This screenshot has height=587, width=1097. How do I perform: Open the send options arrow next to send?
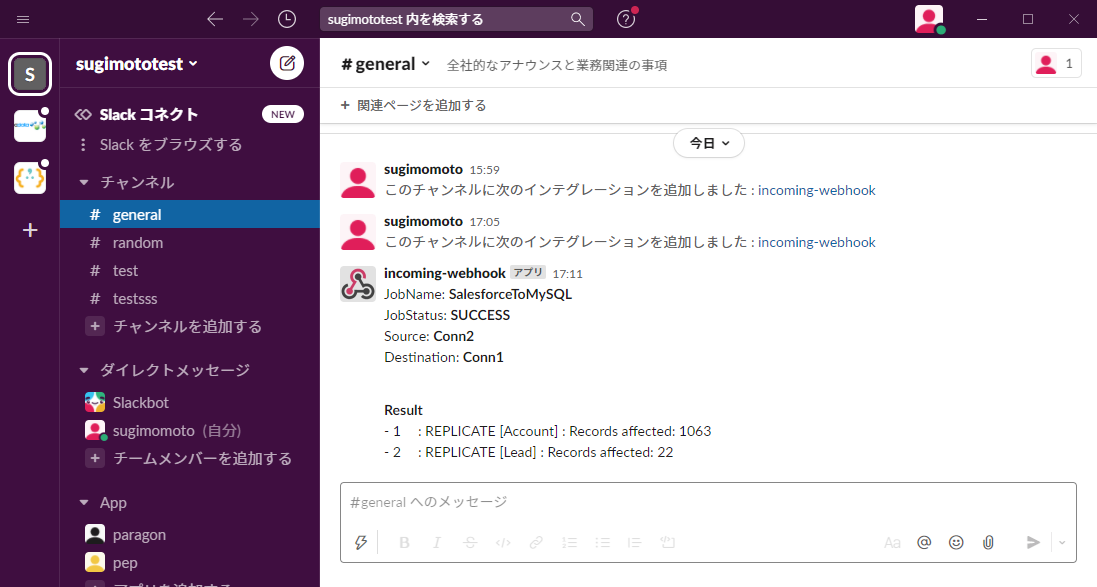[x=1061, y=542]
